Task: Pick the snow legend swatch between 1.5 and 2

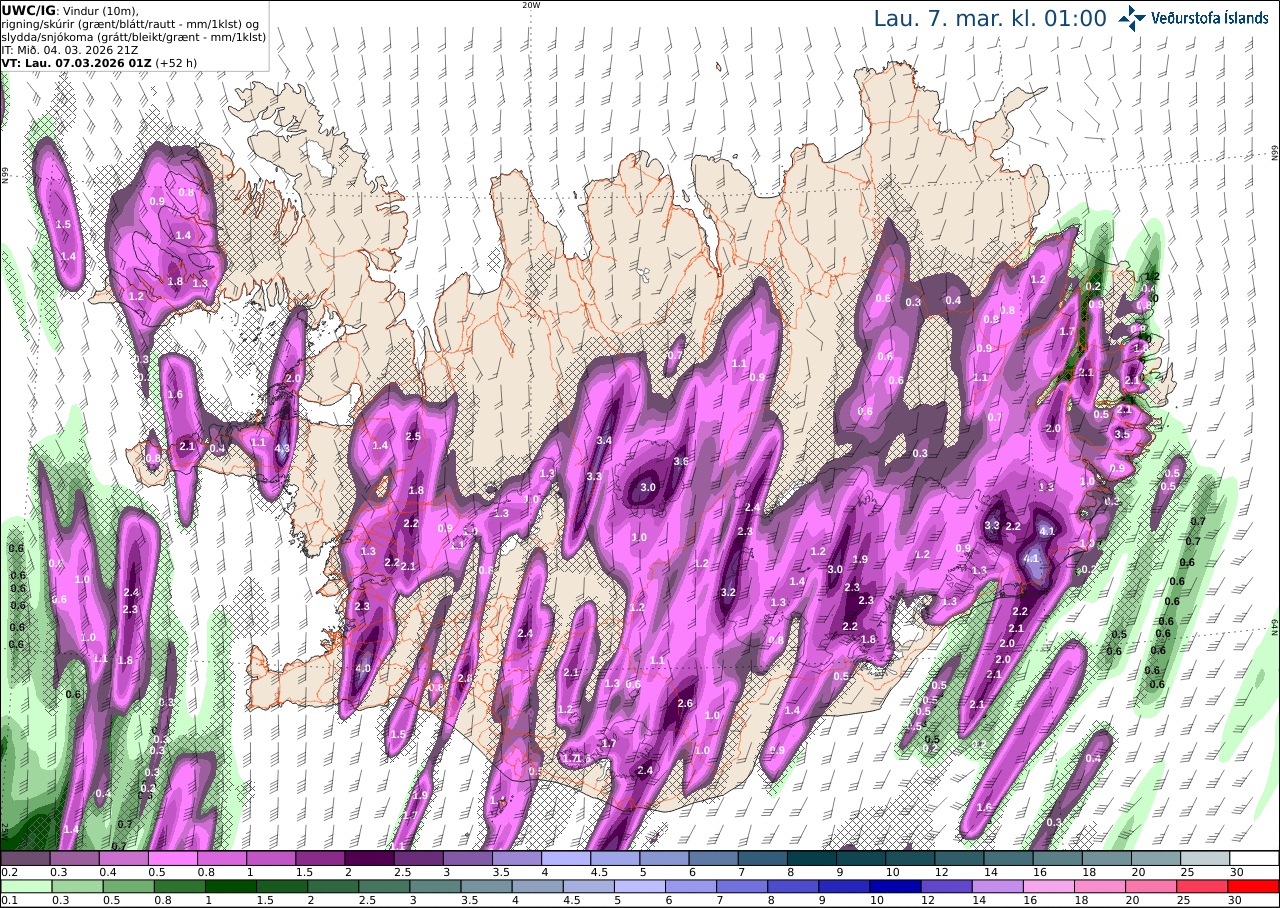Action: pyautogui.click(x=320, y=858)
